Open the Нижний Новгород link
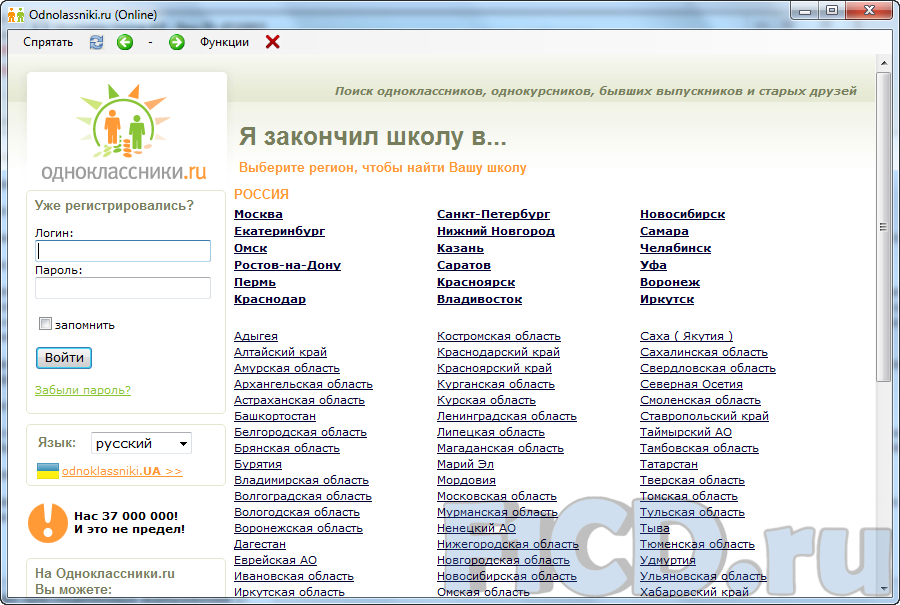900x605 pixels. [496, 231]
